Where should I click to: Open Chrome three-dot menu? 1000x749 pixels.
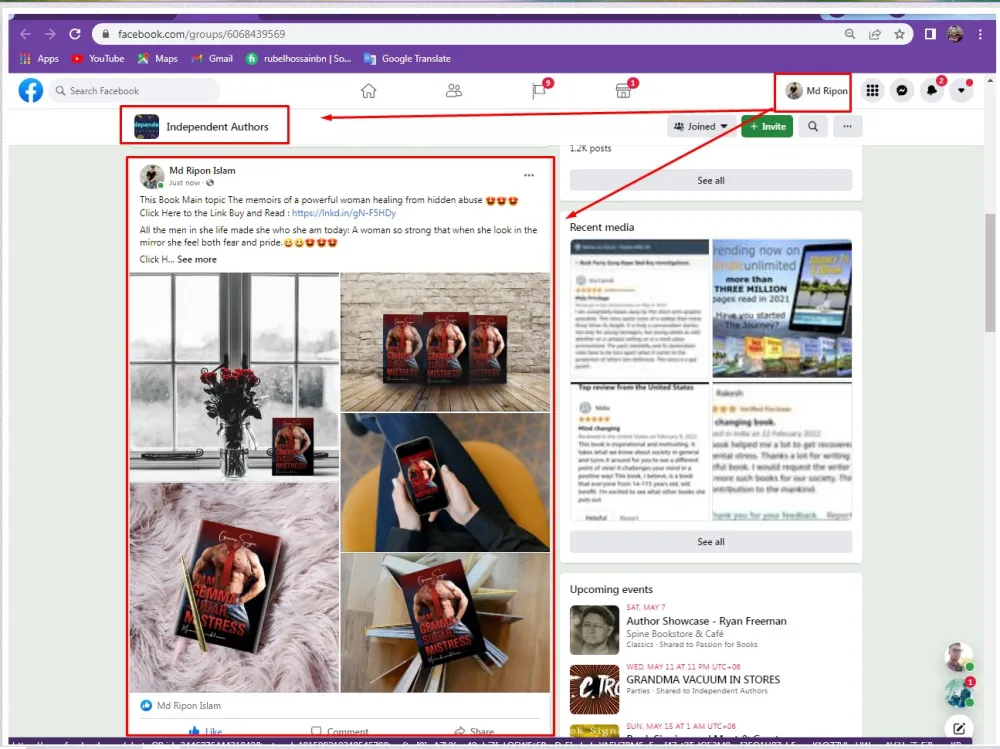(980, 34)
